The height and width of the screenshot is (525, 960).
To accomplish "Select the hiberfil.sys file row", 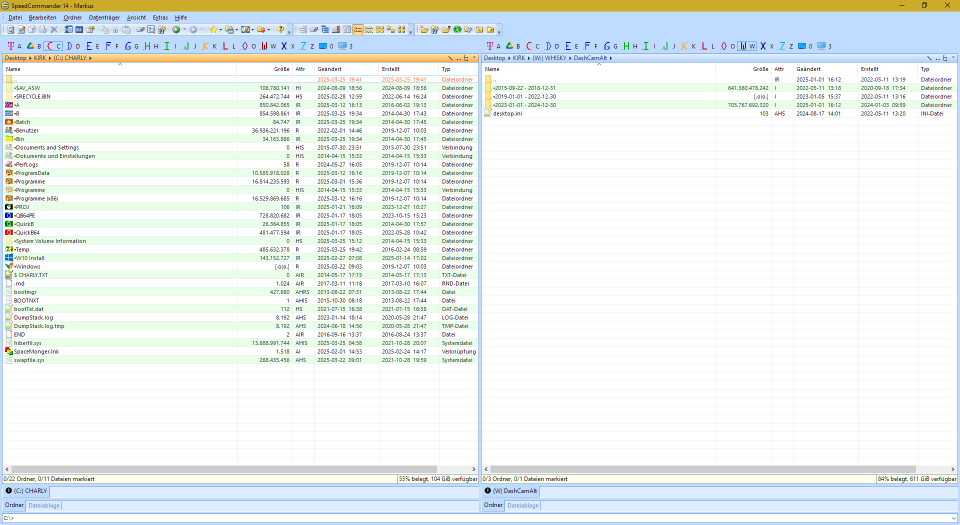I will (240, 343).
